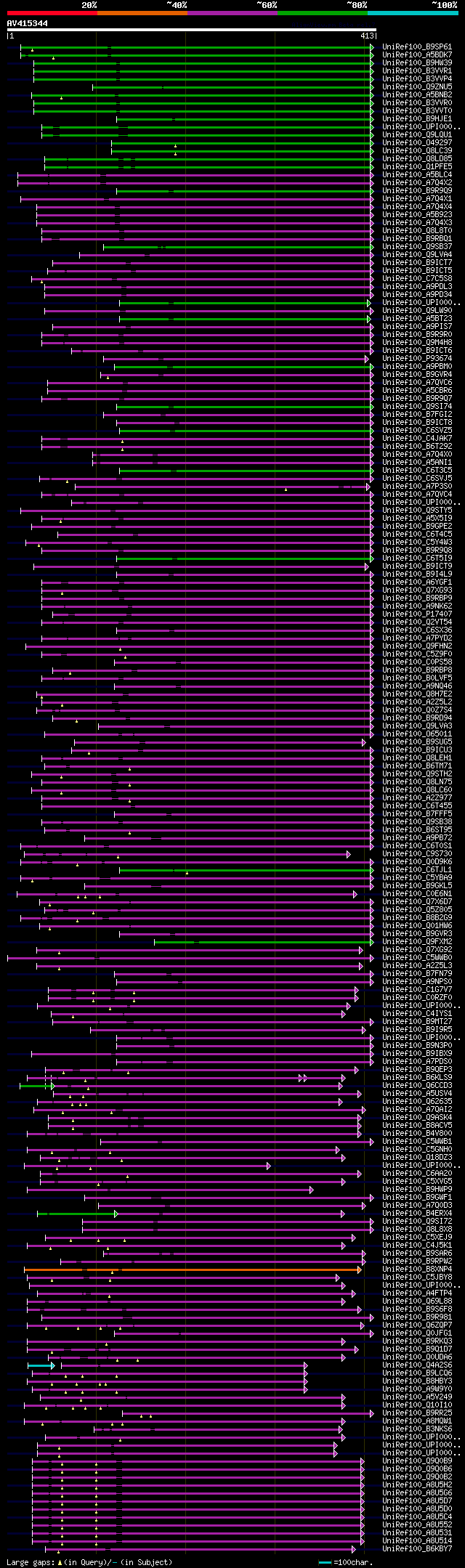Image resolution: width=465 pixels, height=1568 pixels.
Task: Open hit UniRef100_B6KLS9
Action: (417, 1078)
